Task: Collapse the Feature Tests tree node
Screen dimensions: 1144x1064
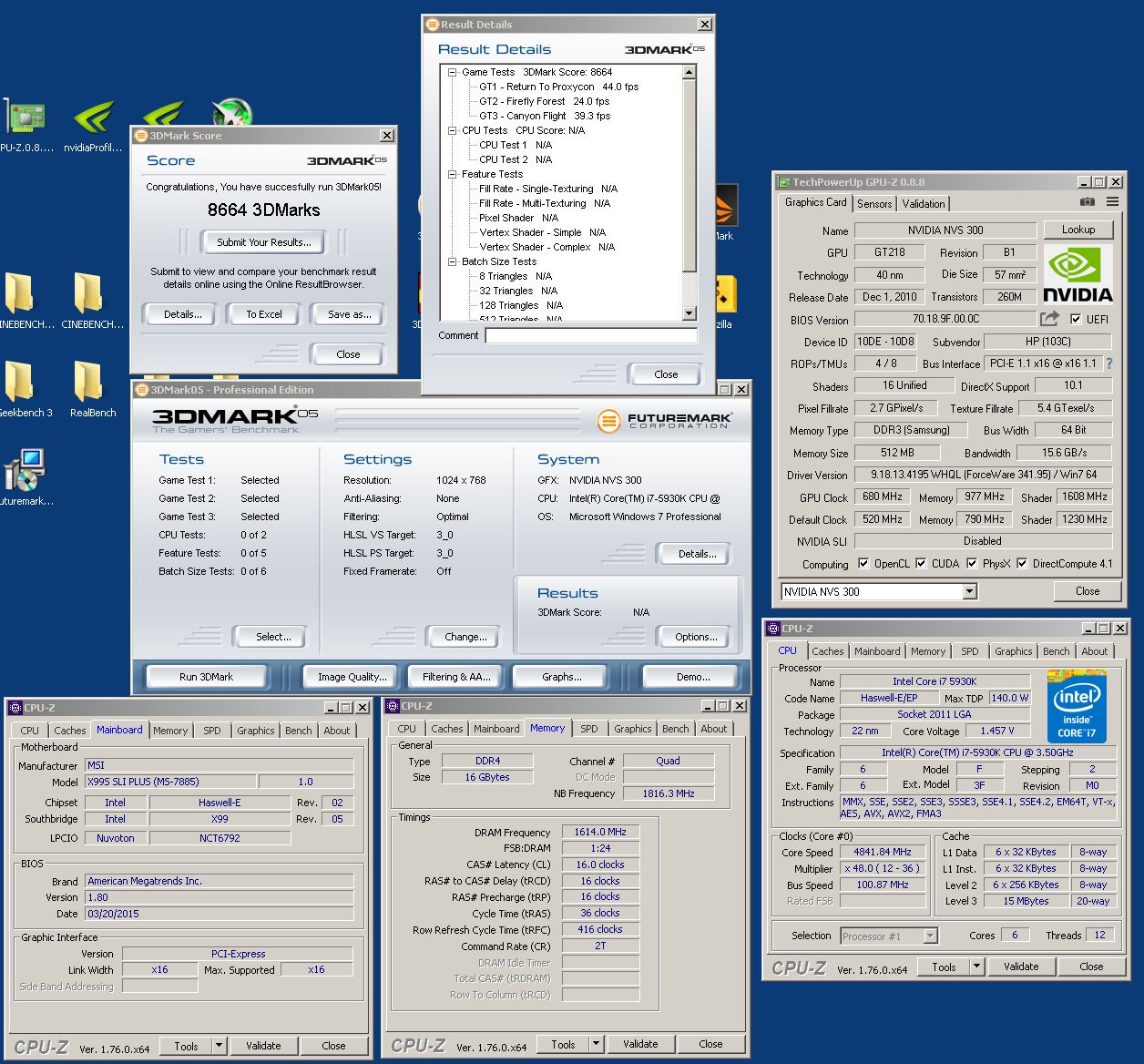Action: (x=452, y=174)
